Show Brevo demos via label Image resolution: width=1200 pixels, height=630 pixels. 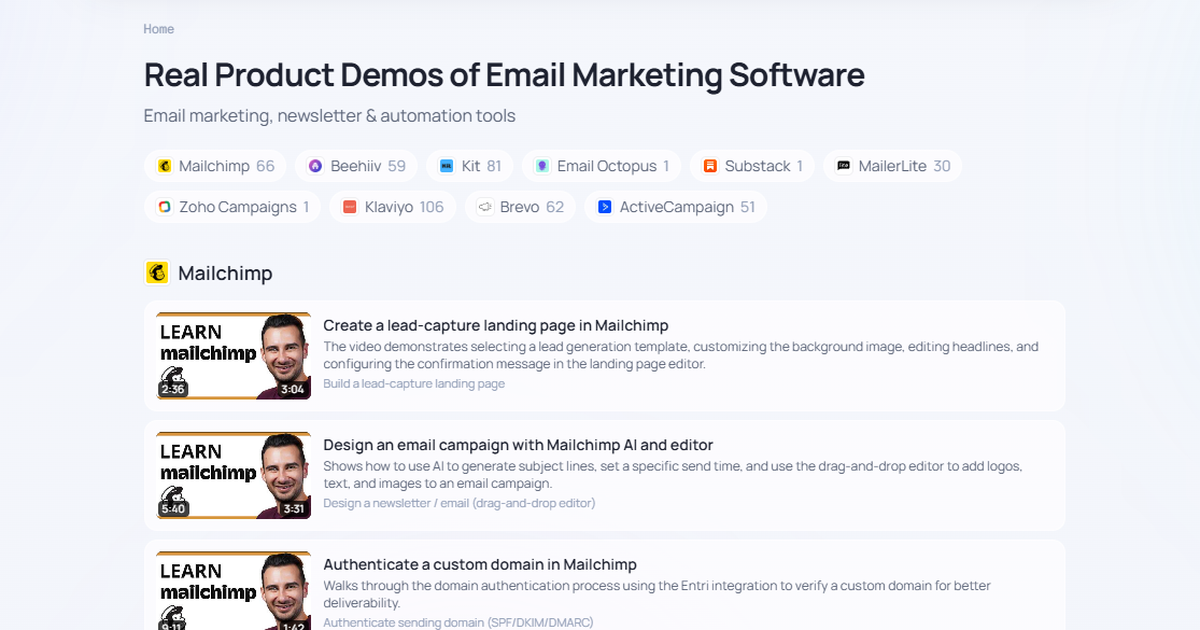click(520, 207)
